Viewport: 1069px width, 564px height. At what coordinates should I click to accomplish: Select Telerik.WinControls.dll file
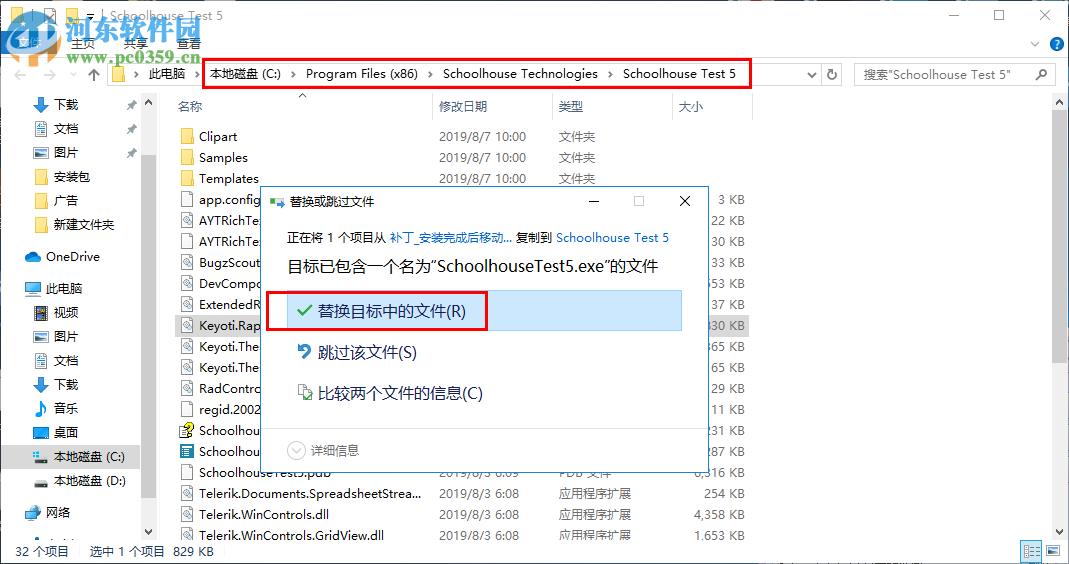click(x=264, y=514)
